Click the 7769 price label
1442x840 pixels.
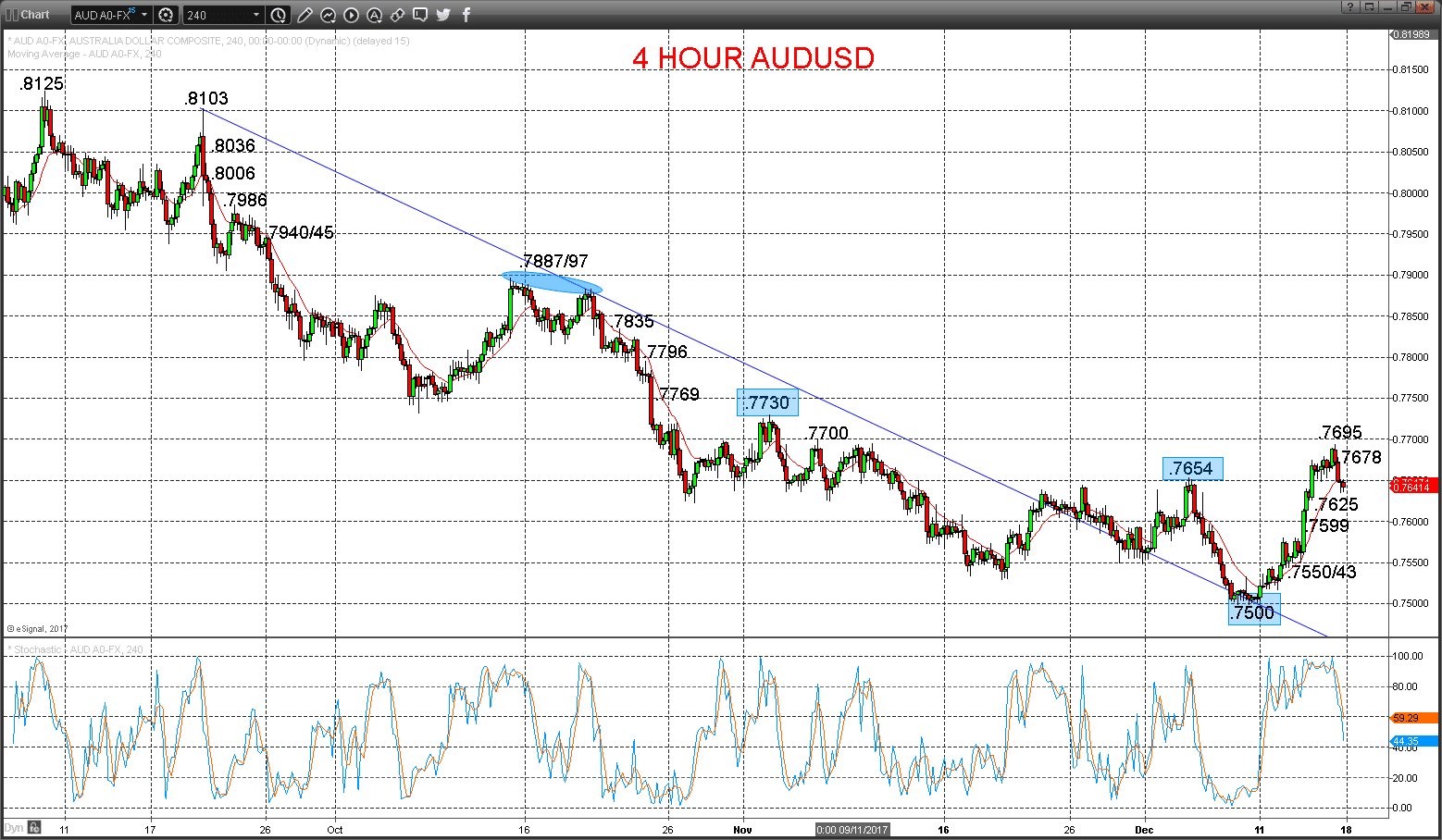tap(679, 394)
